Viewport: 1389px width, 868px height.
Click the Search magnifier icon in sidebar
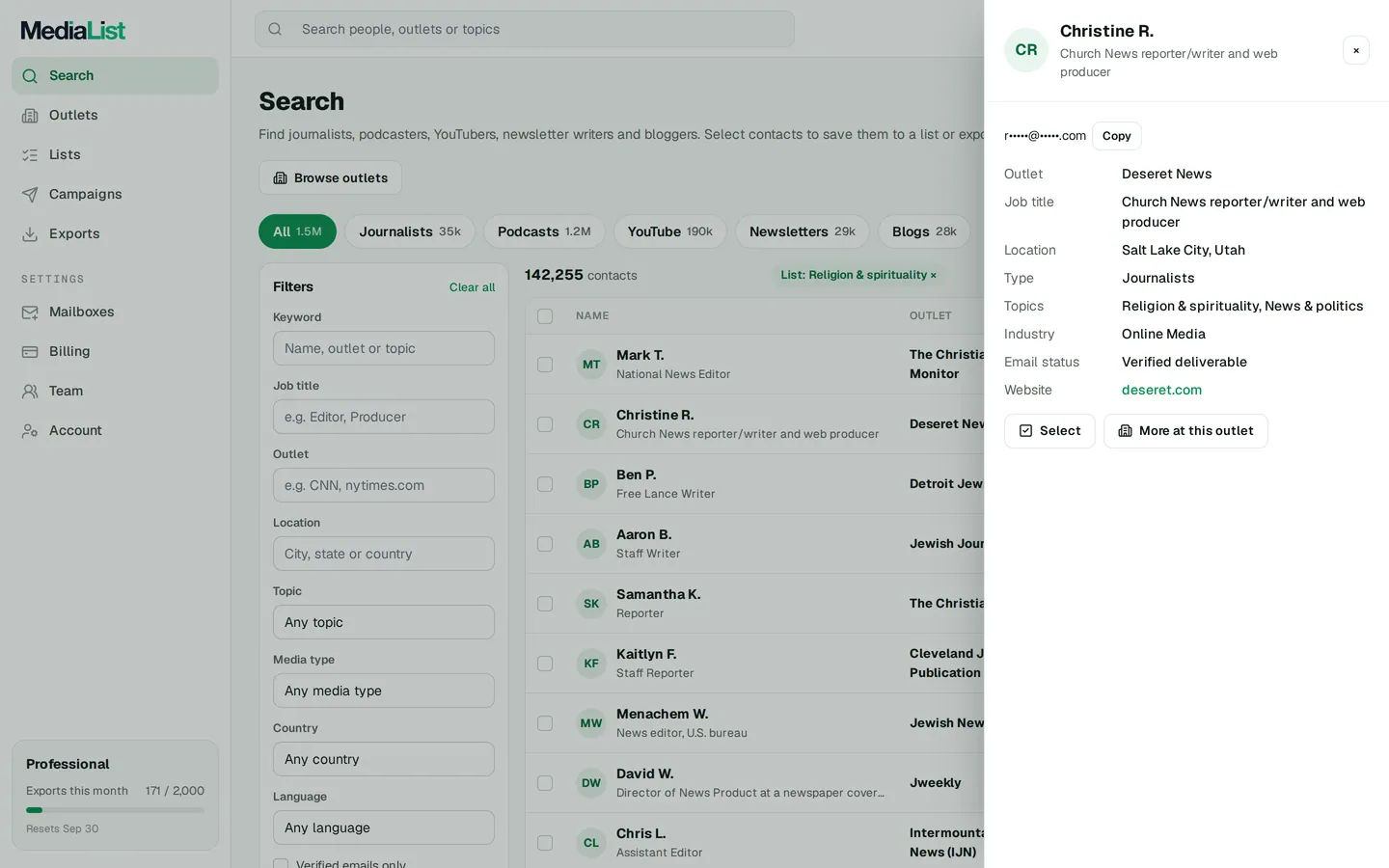(30, 76)
